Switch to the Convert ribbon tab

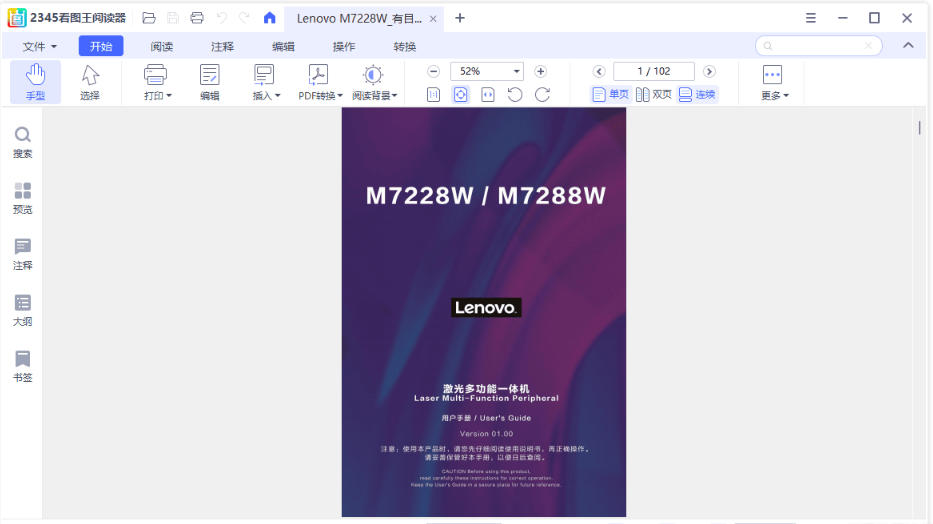(x=405, y=46)
